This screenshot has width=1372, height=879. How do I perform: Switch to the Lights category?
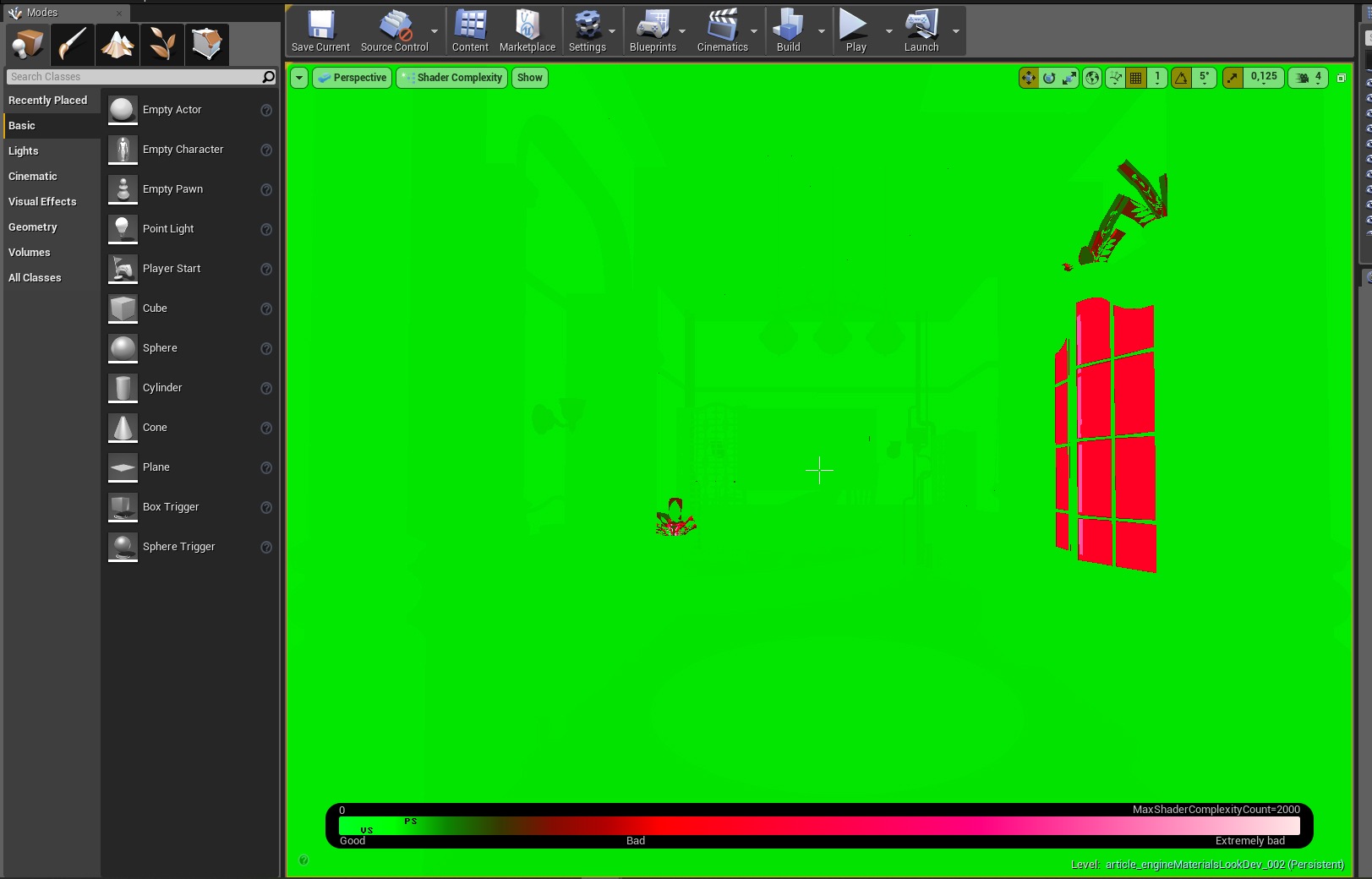coord(23,150)
